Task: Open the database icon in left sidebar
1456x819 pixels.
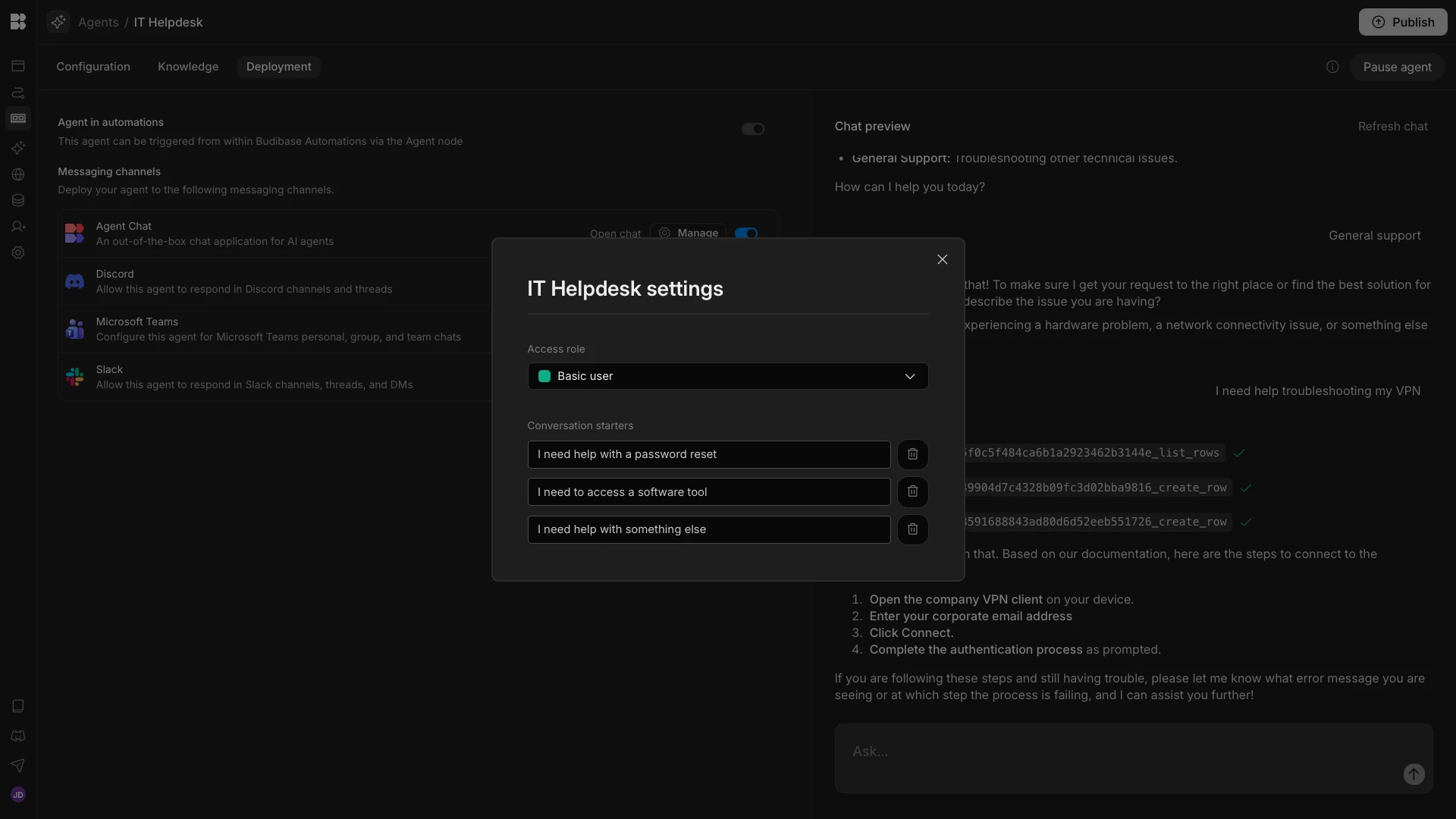Action: point(18,200)
